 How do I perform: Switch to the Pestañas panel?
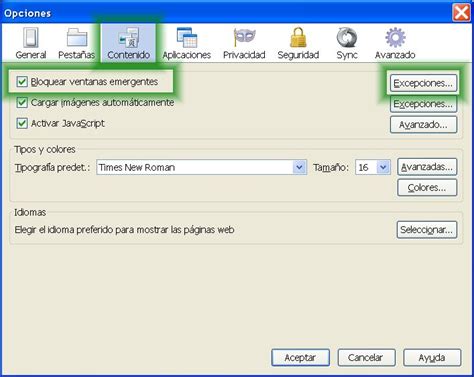click(x=76, y=44)
